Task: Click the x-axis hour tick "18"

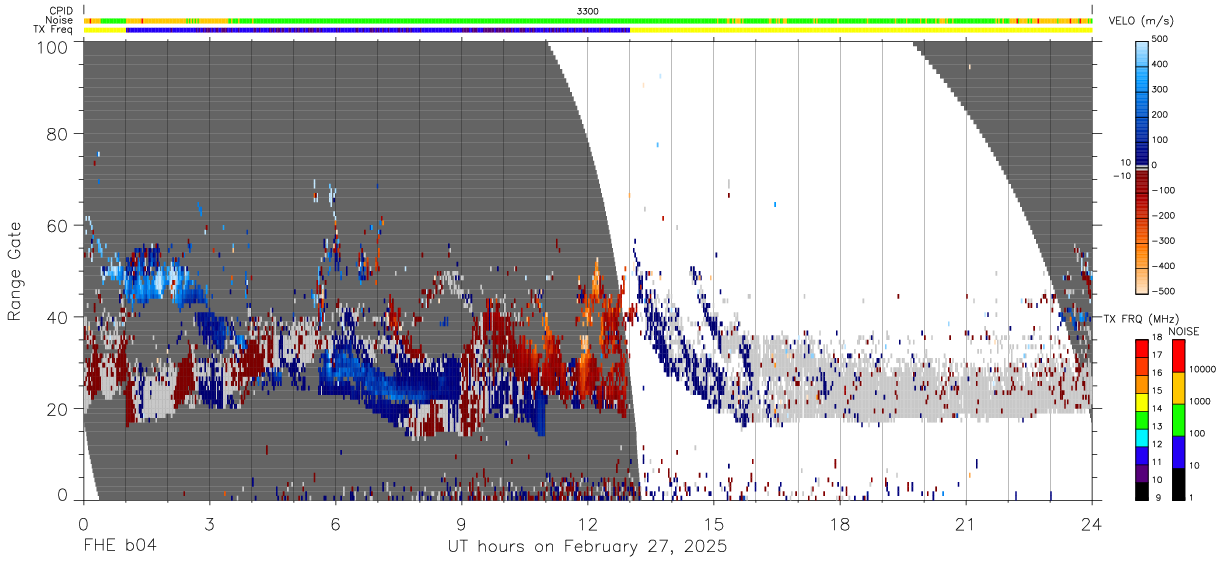Action: click(839, 524)
